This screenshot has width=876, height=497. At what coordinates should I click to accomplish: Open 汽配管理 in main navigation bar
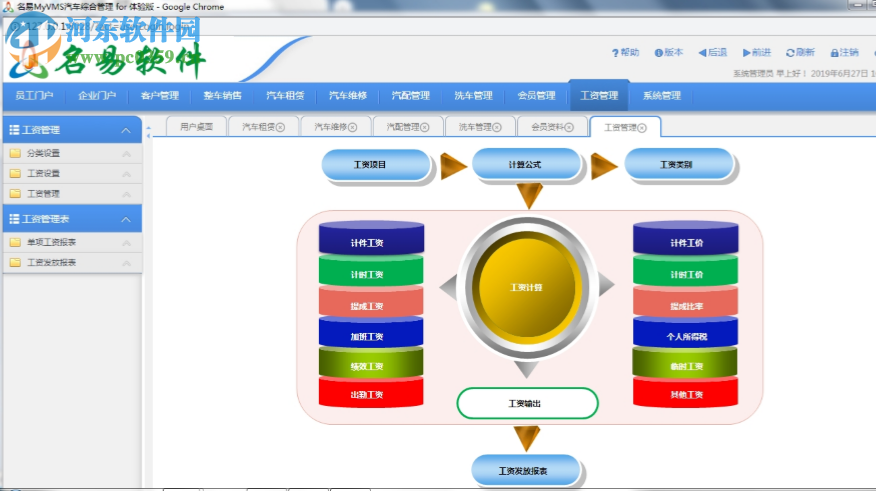point(411,96)
